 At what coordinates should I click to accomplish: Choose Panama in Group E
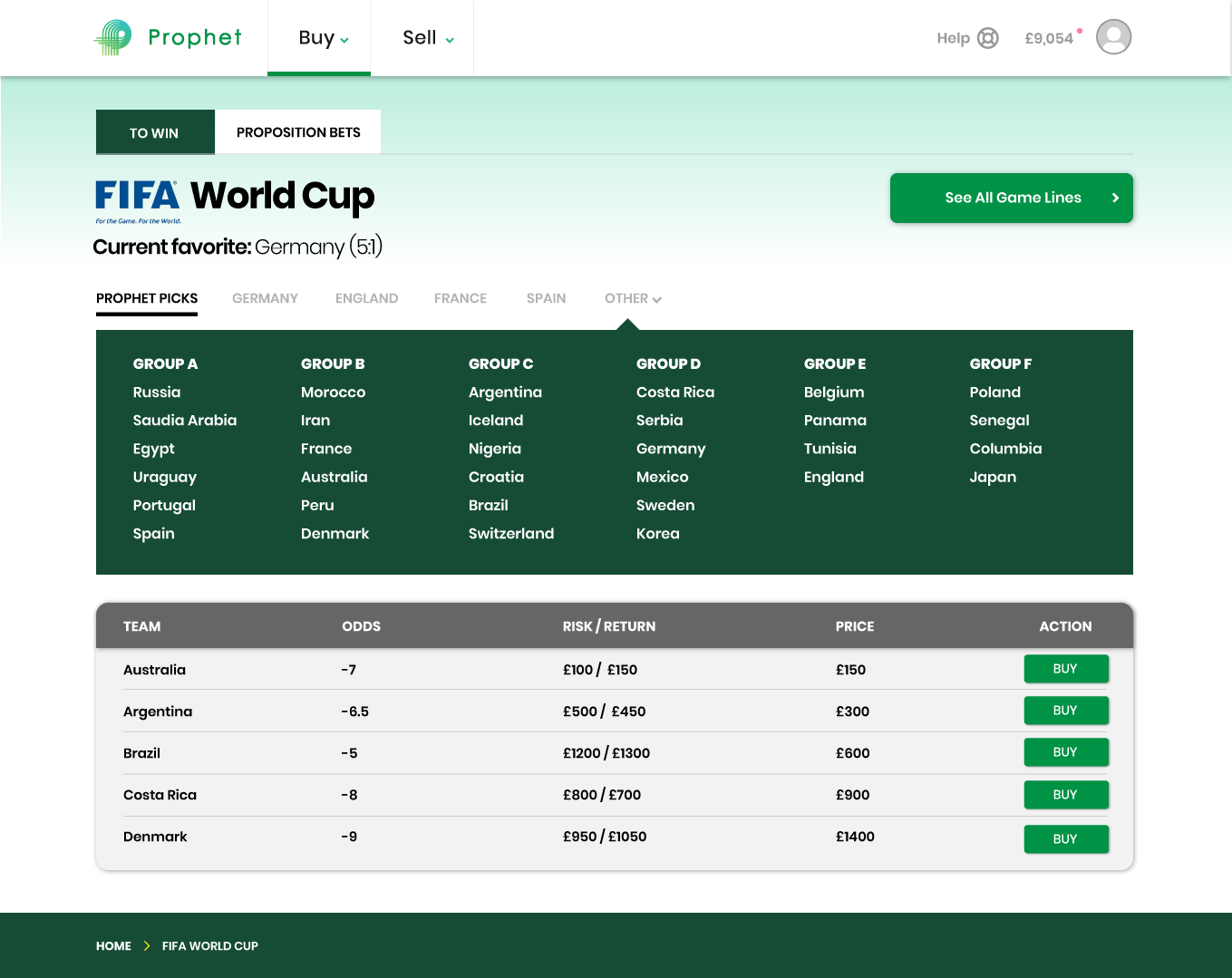pyautogui.click(x=835, y=420)
